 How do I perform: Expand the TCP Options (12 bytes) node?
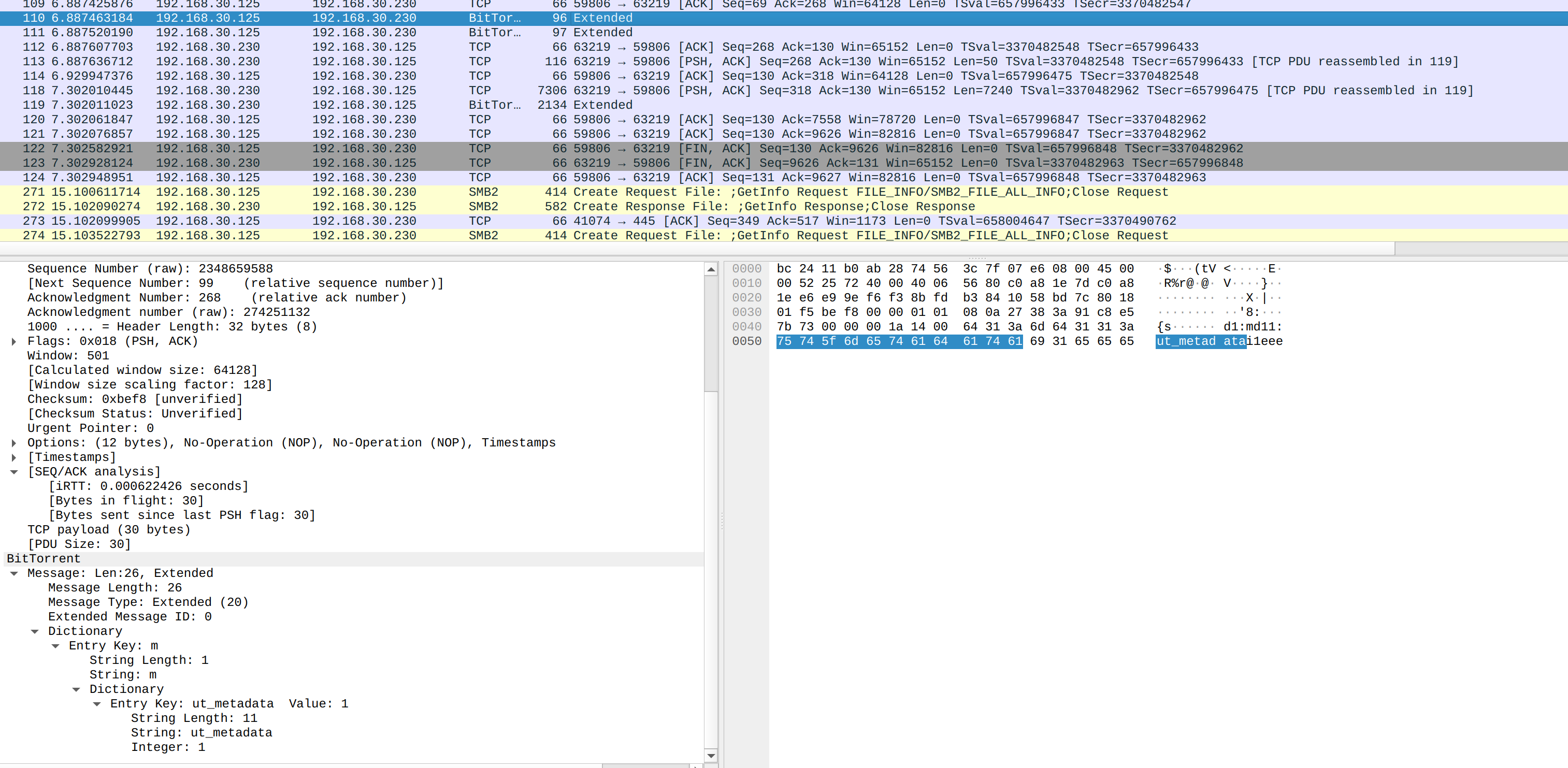pos(13,443)
